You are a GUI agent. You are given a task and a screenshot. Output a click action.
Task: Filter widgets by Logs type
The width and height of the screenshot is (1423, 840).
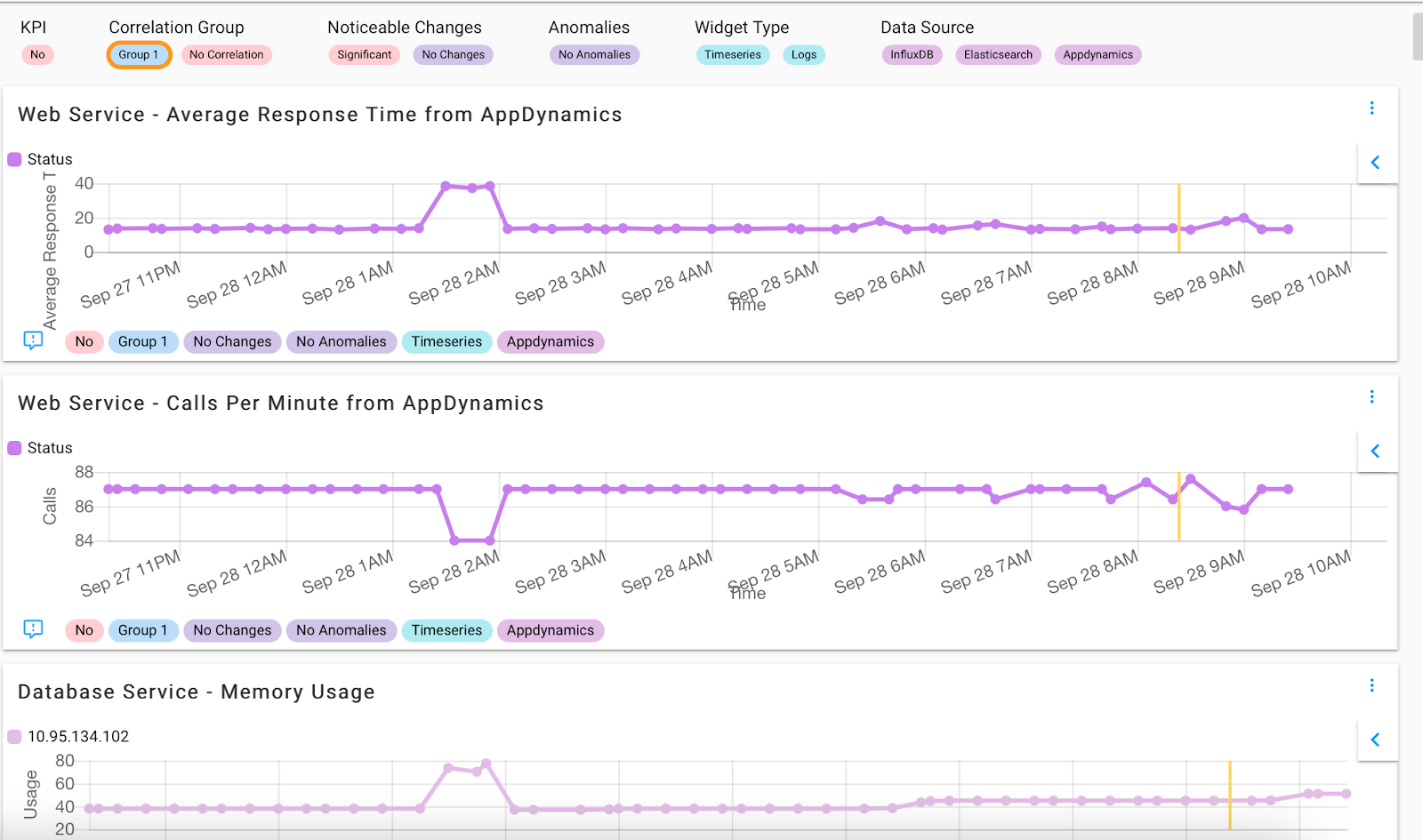[x=804, y=54]
